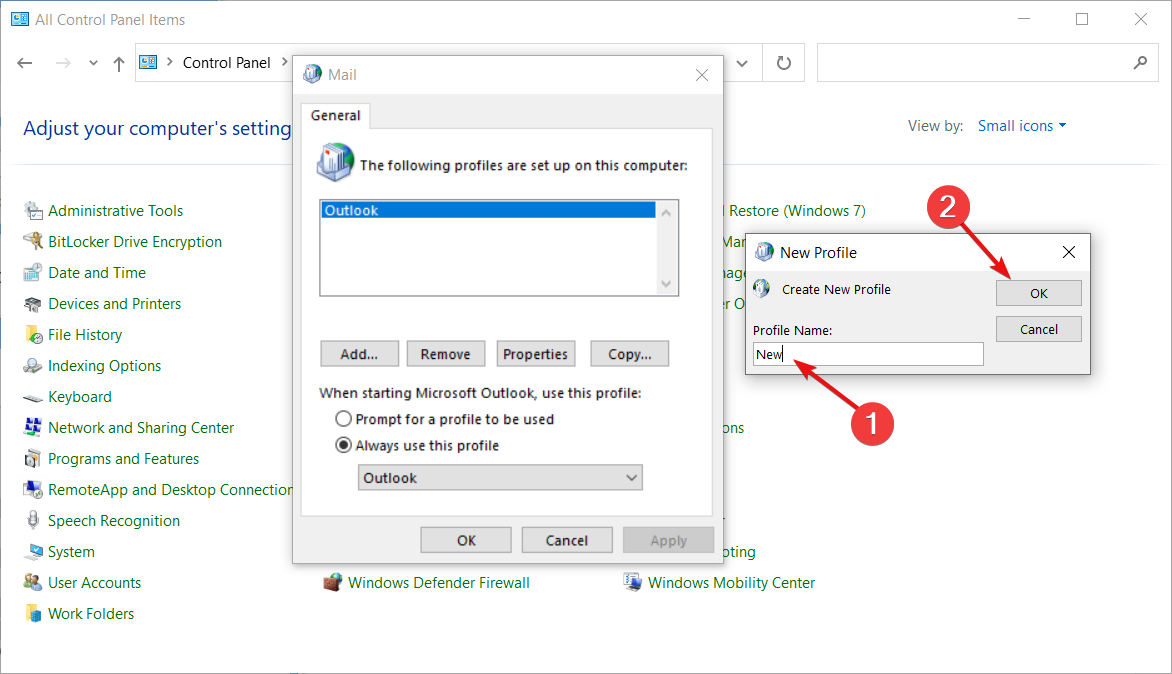This screenshot has height=674, width=1172.
Task: Open the Speech Recognition microphone icon
Action: coord(33,521)
